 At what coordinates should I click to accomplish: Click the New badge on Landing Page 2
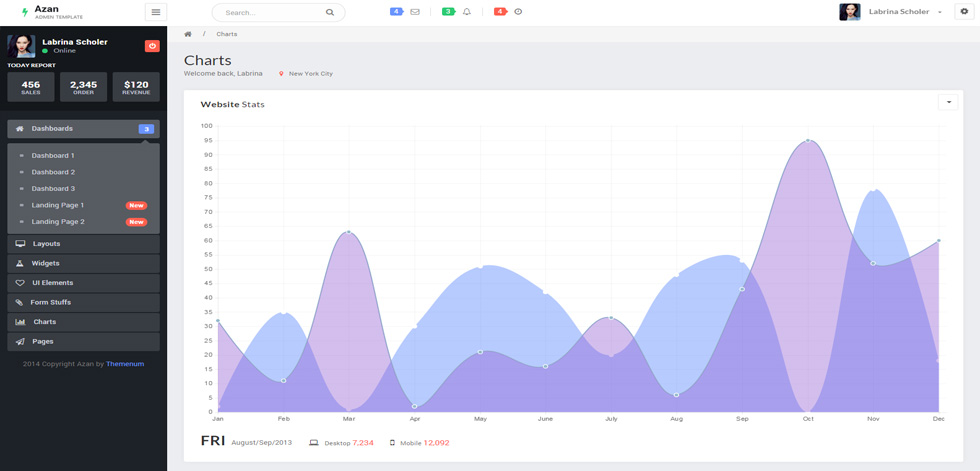136,222
